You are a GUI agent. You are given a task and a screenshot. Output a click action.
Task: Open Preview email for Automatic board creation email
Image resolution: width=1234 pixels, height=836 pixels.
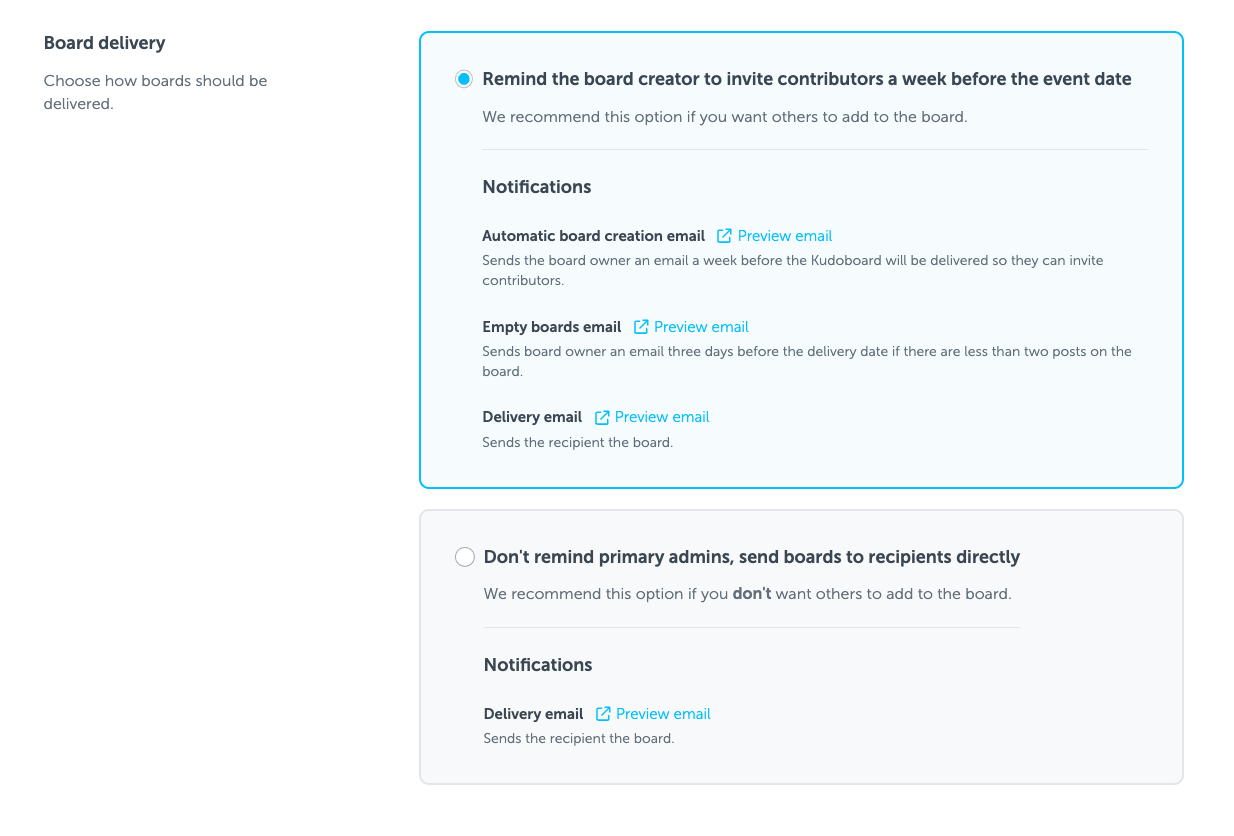click(x=785, y=235)
